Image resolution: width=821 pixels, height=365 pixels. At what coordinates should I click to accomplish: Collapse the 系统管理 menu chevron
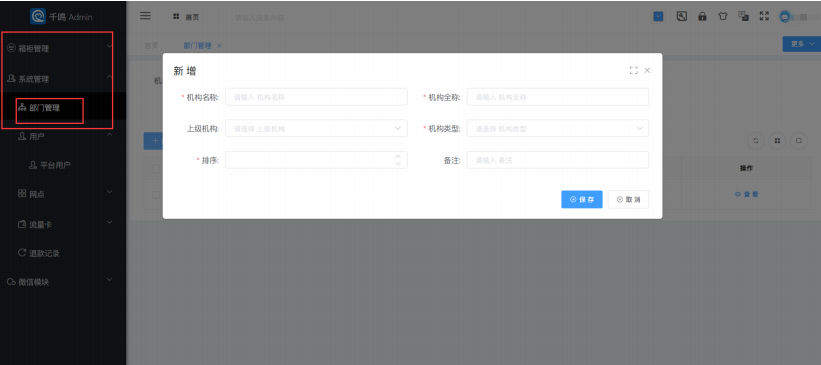tap(109, 77)
